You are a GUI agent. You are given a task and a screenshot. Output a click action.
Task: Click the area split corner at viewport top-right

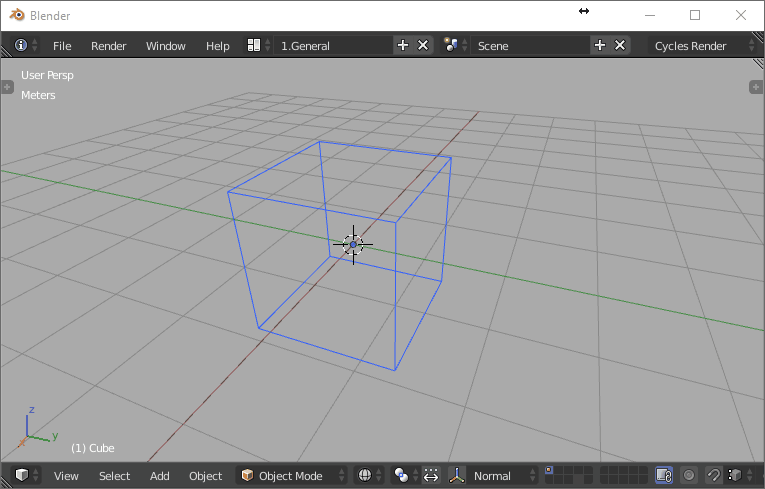click(x=758, y=63)
